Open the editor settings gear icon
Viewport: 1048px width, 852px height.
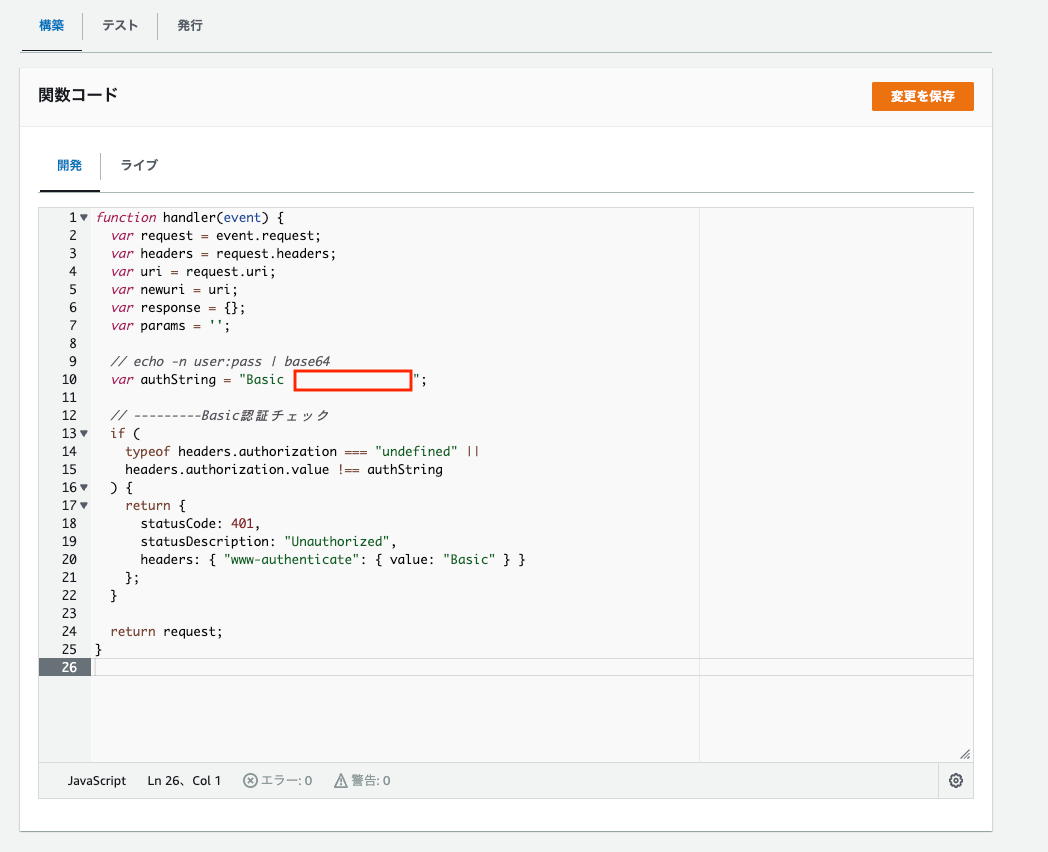(x=956, y=780)
